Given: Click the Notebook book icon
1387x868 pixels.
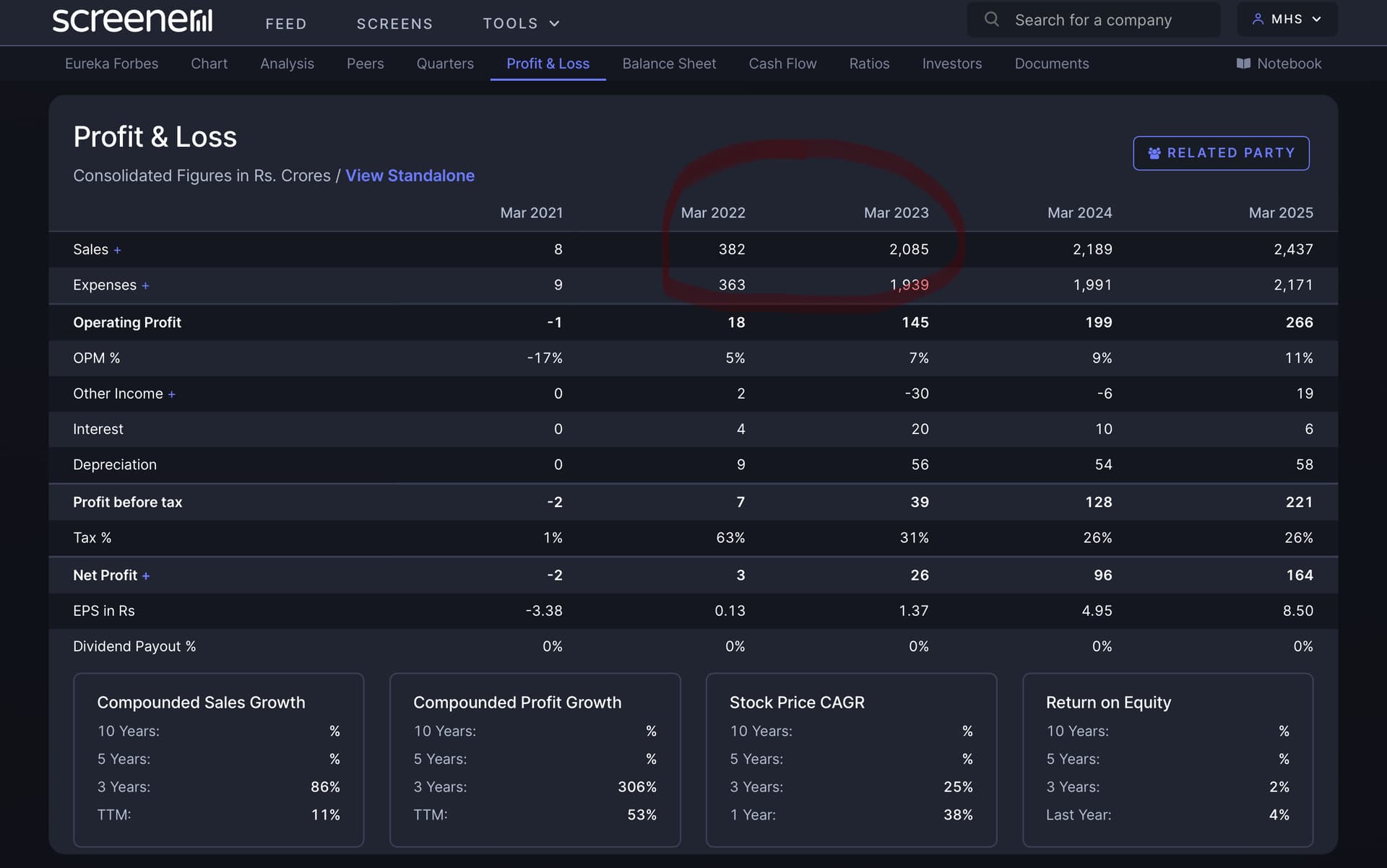Looking at the screenshot, I should click(x=1243, y=64).
